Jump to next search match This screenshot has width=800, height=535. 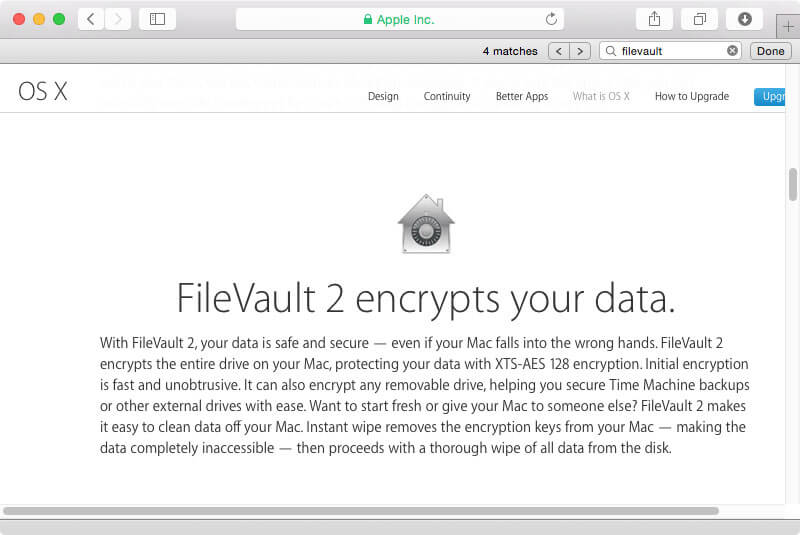[580, 51]
